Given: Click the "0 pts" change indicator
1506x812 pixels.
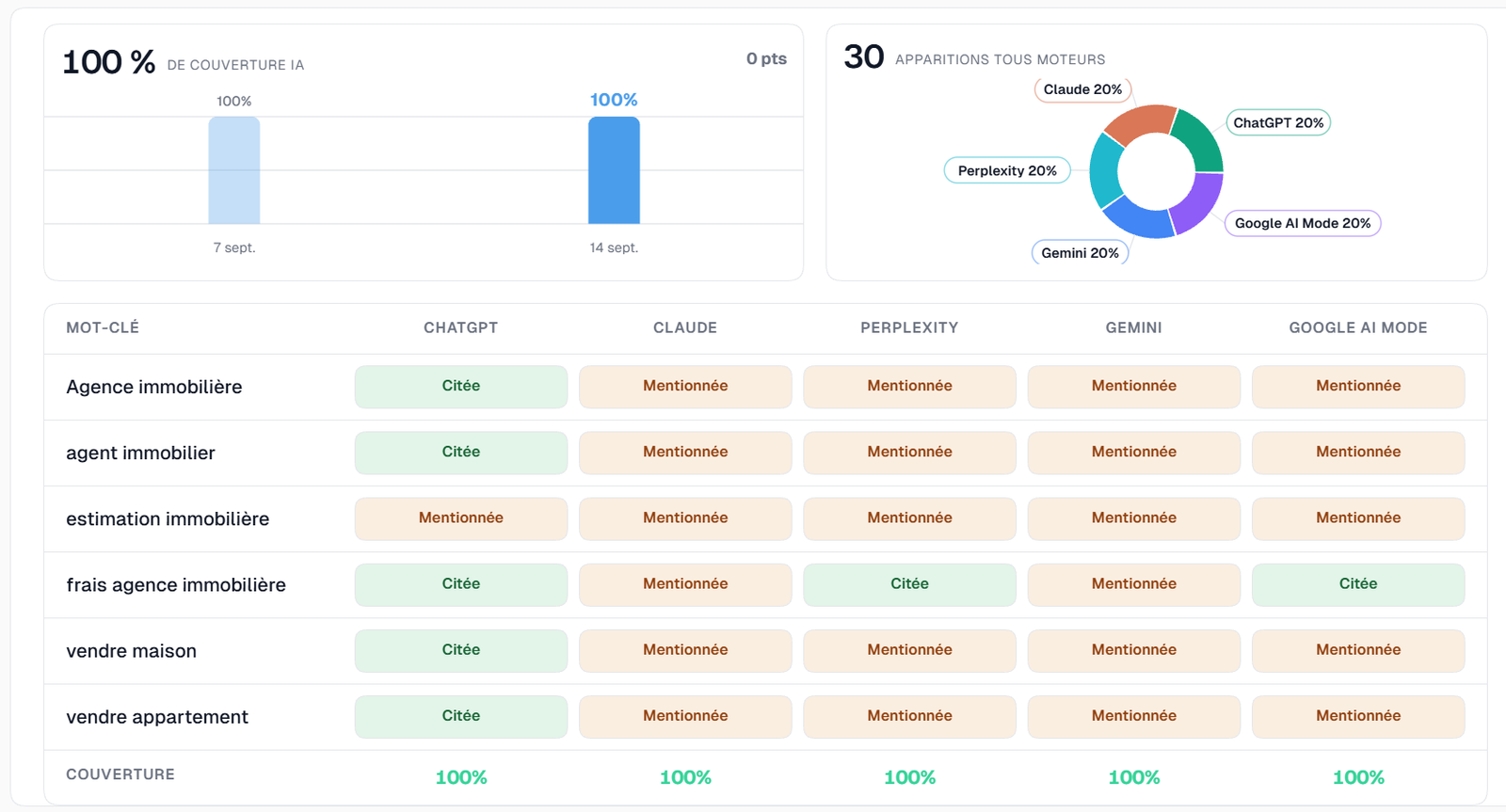Looking at the screenshot, I should click(x=766, y=58).
